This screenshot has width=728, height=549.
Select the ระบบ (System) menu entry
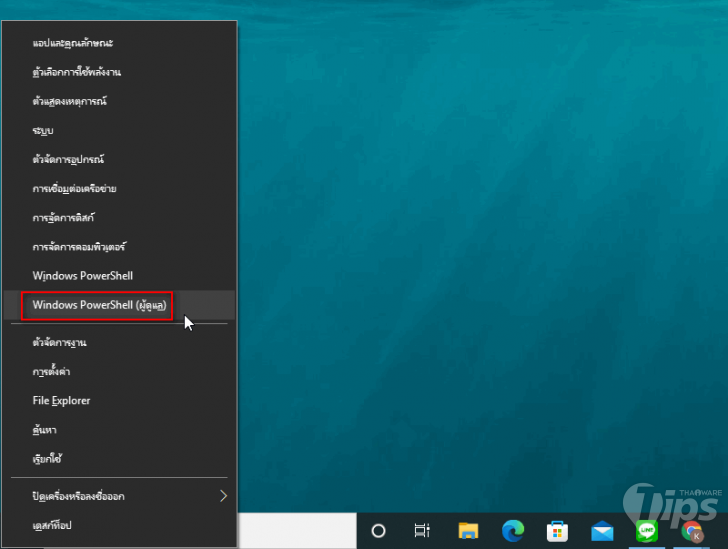(x=119, y=131)
